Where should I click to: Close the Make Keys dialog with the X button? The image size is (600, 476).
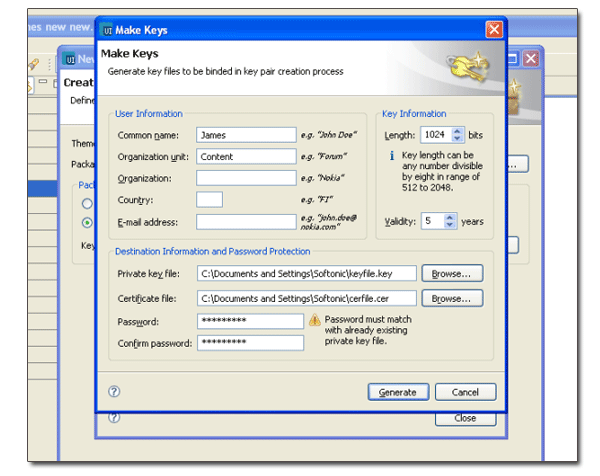pos(494,29)
